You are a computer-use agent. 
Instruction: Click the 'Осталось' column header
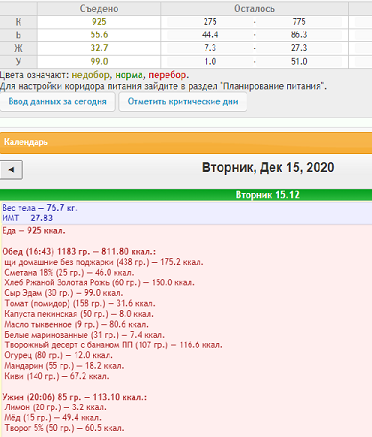[x=254, y=9]
